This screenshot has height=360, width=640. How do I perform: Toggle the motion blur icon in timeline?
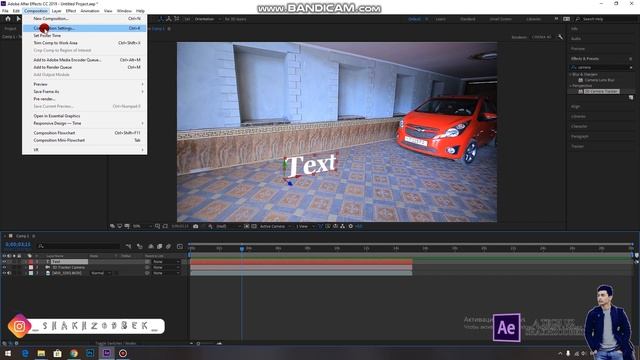point(168,246)
